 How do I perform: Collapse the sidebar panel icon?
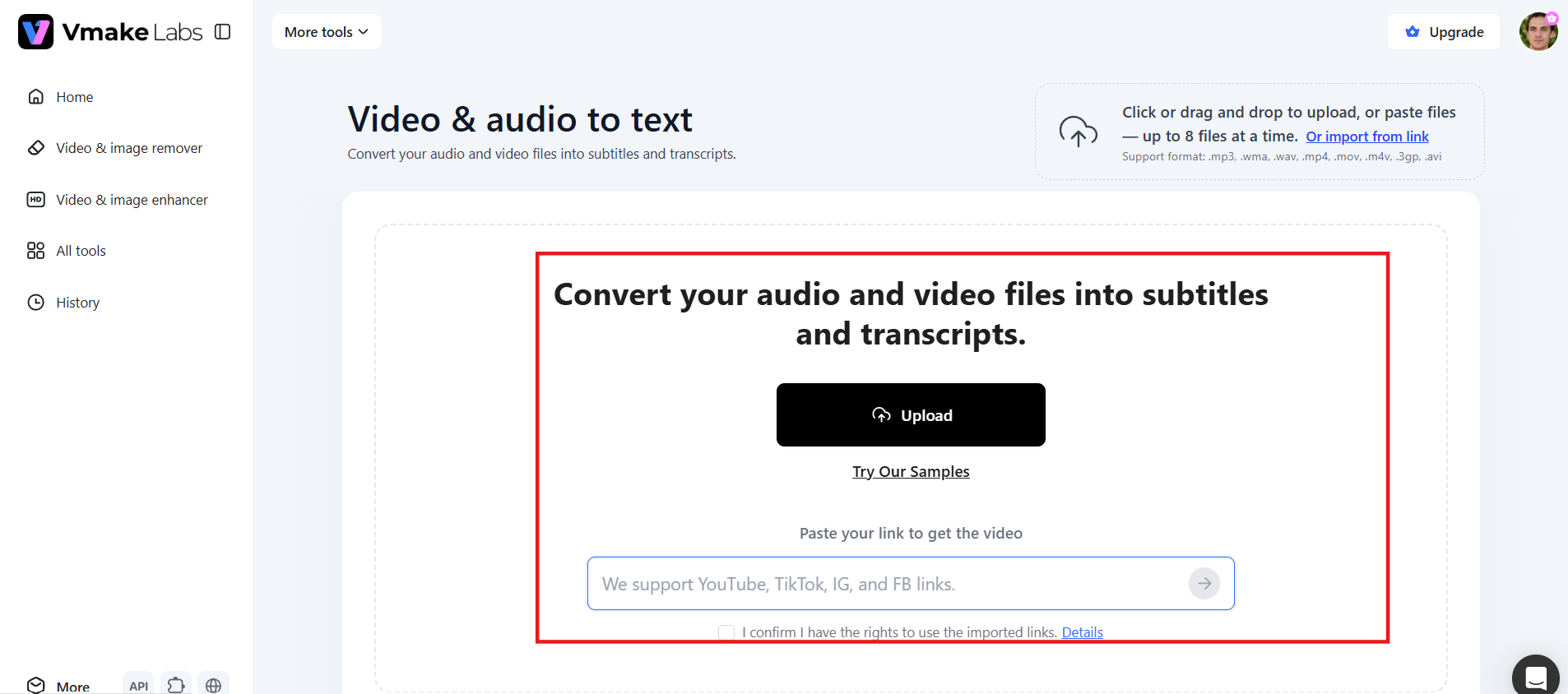222,32
